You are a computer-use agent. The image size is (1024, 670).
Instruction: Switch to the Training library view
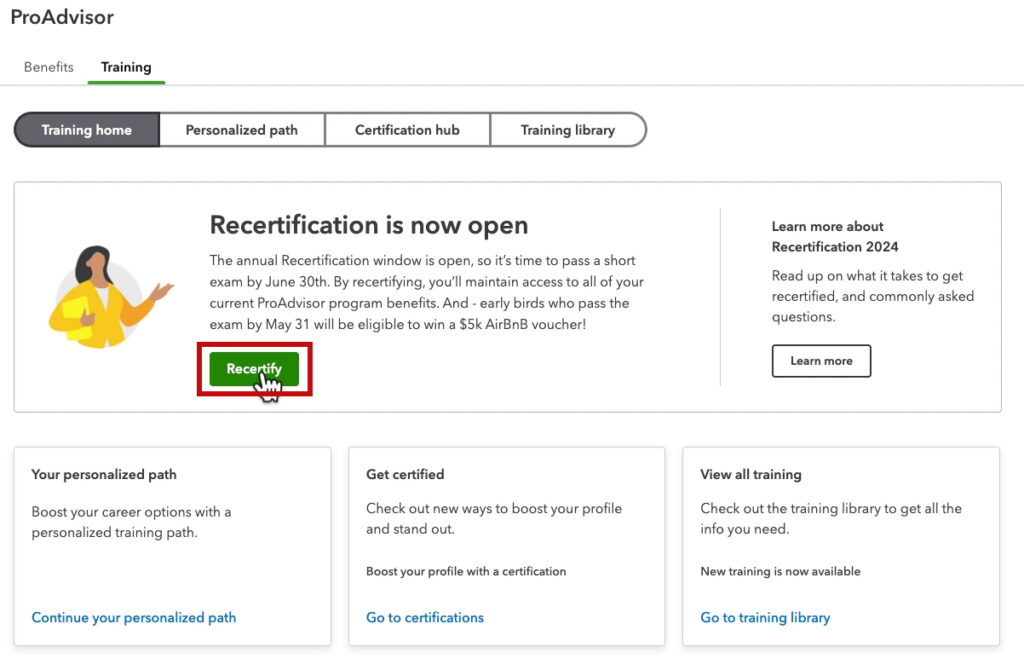point(567,130)
